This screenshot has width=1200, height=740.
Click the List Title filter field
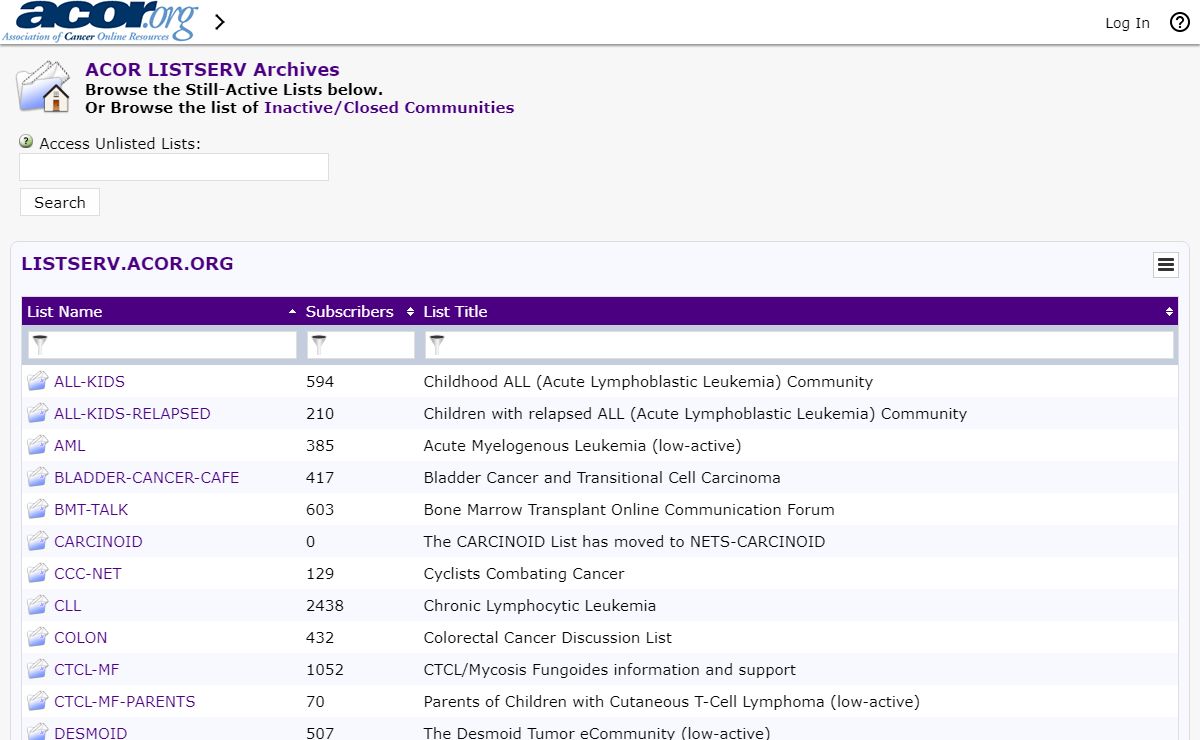(x=799, y=345)
